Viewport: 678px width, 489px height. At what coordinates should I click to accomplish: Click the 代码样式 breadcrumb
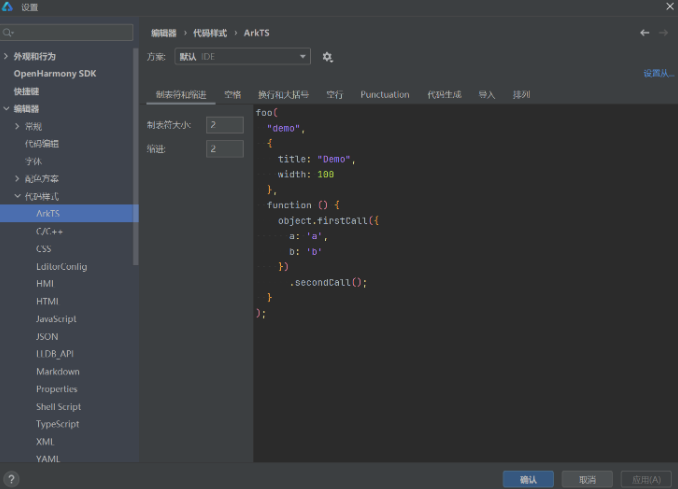point(210,33)
